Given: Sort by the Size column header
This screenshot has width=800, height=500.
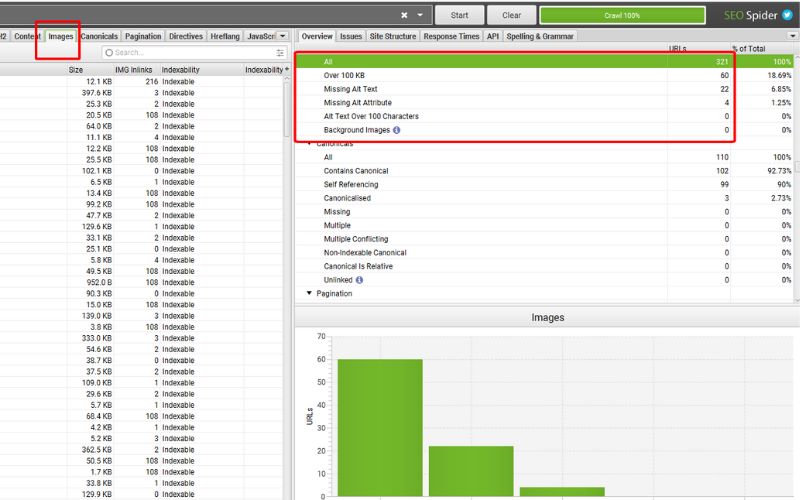Looking at the screenshot, I should point(76,70).
